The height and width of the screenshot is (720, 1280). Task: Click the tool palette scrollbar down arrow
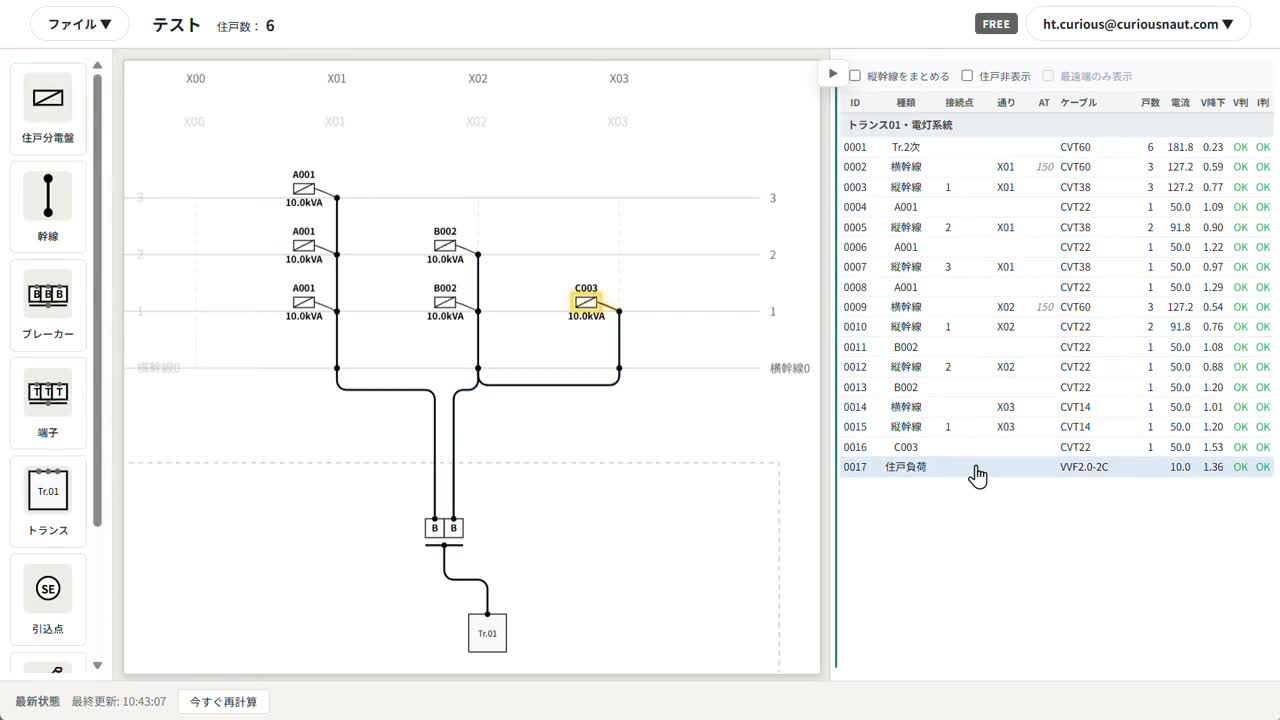click(x=97, y=665)
